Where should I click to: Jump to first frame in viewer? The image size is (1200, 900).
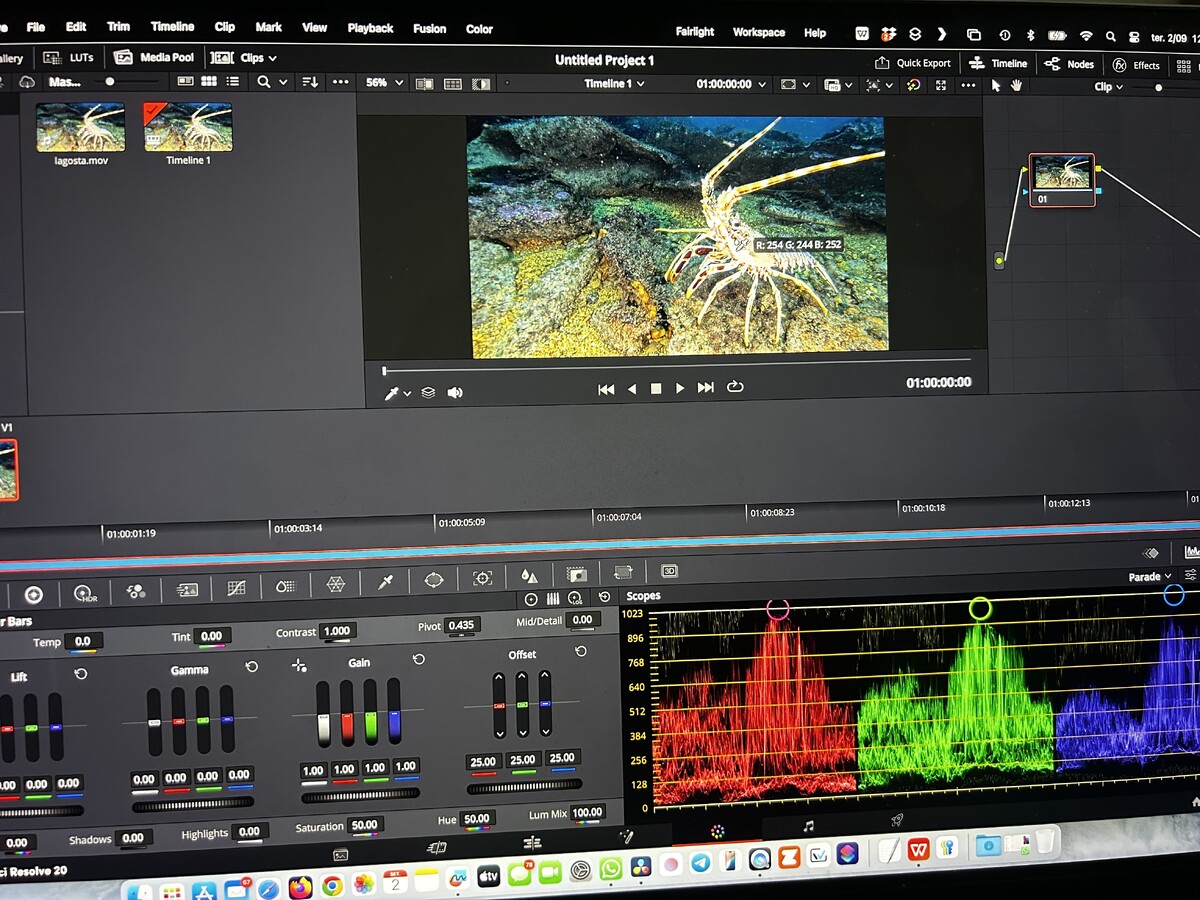coord(606,390)
